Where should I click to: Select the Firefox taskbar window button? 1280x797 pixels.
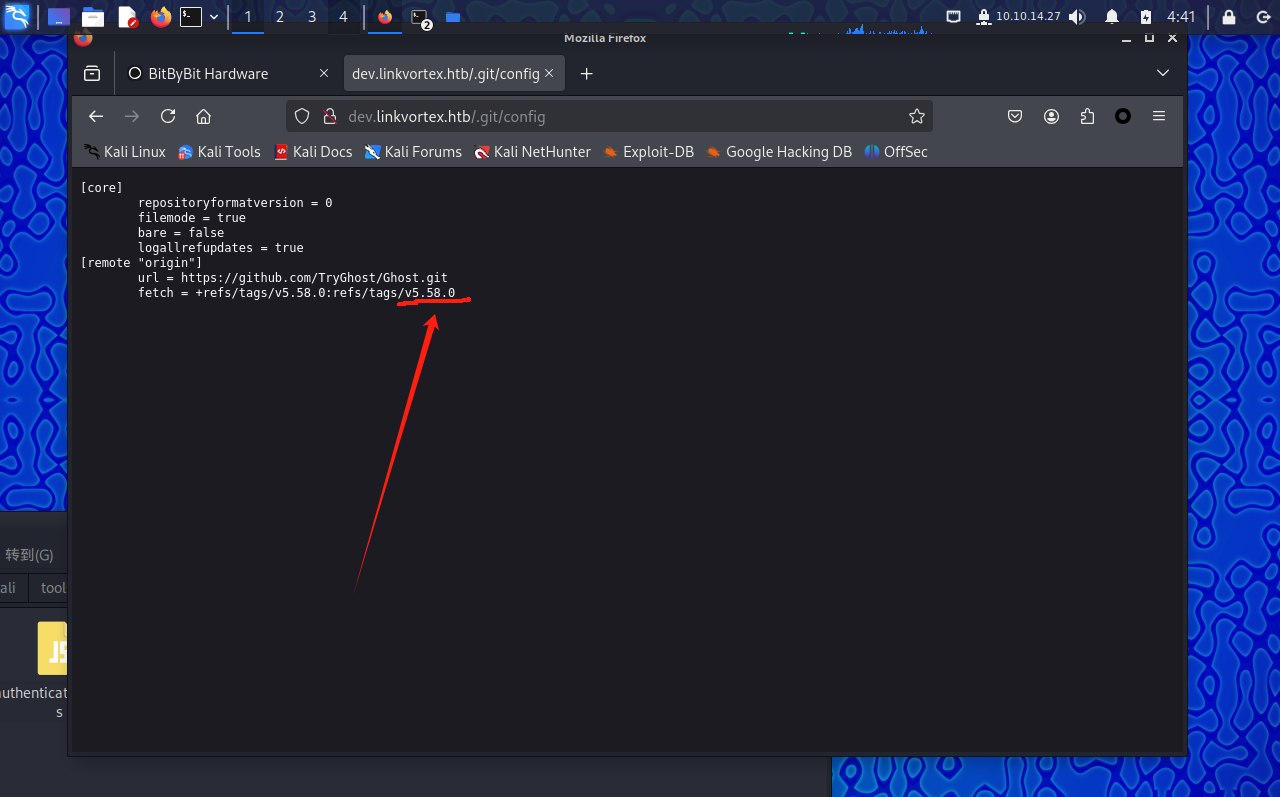pyautogui.click(x=385, y=17)
